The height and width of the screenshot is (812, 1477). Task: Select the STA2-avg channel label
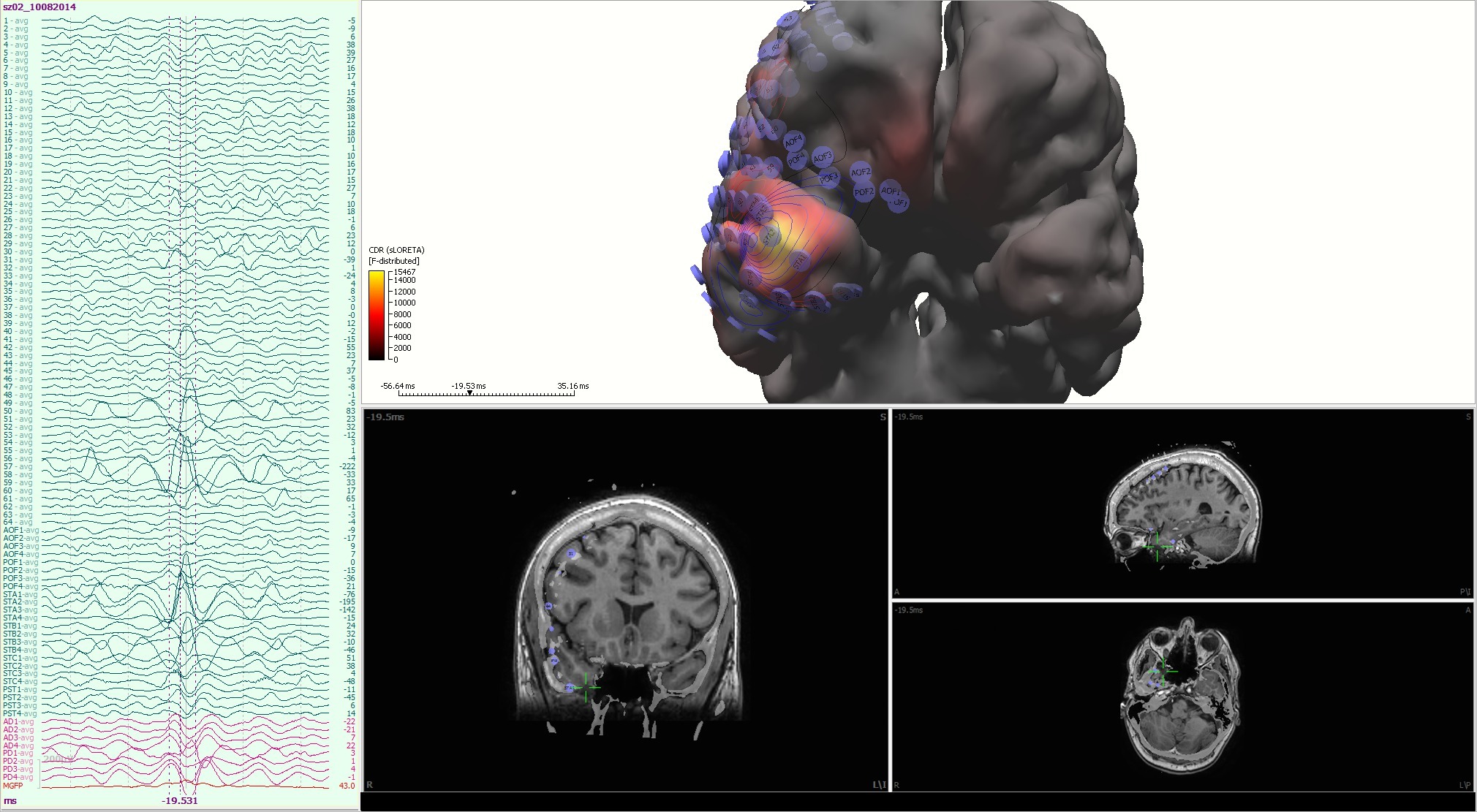(x=20, y=602)
